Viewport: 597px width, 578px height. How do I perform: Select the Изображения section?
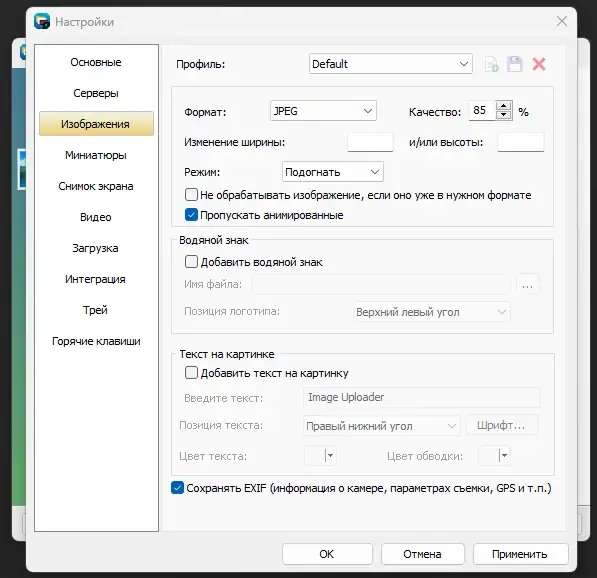96,124
